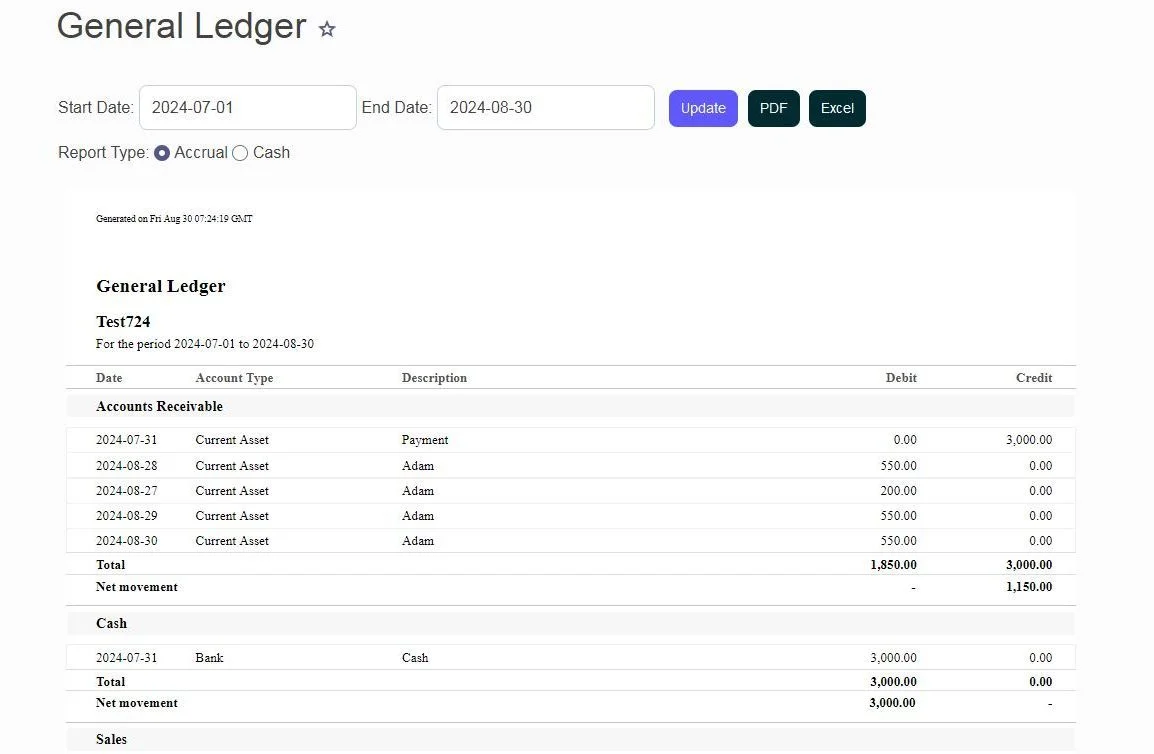The image size is (1154, 754).
Task: Click the Sales section heading
Action: pos(111,739)
